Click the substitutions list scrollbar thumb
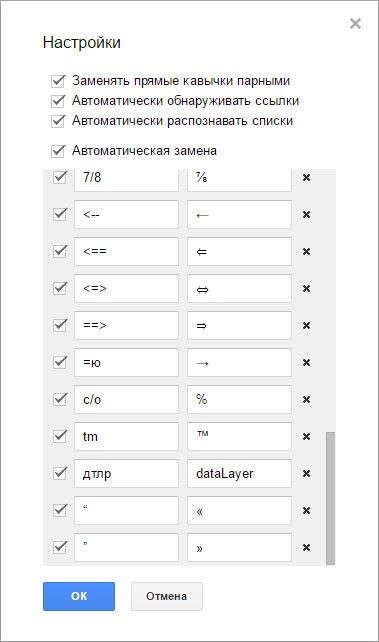The width and height of the screenshot is (379, 642). click(x=330, y=498)
